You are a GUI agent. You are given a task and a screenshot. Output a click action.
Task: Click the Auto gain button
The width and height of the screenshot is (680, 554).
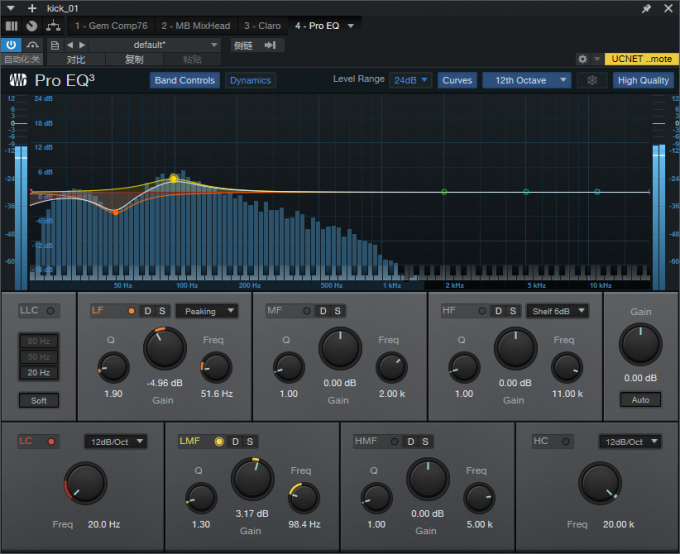640,399
